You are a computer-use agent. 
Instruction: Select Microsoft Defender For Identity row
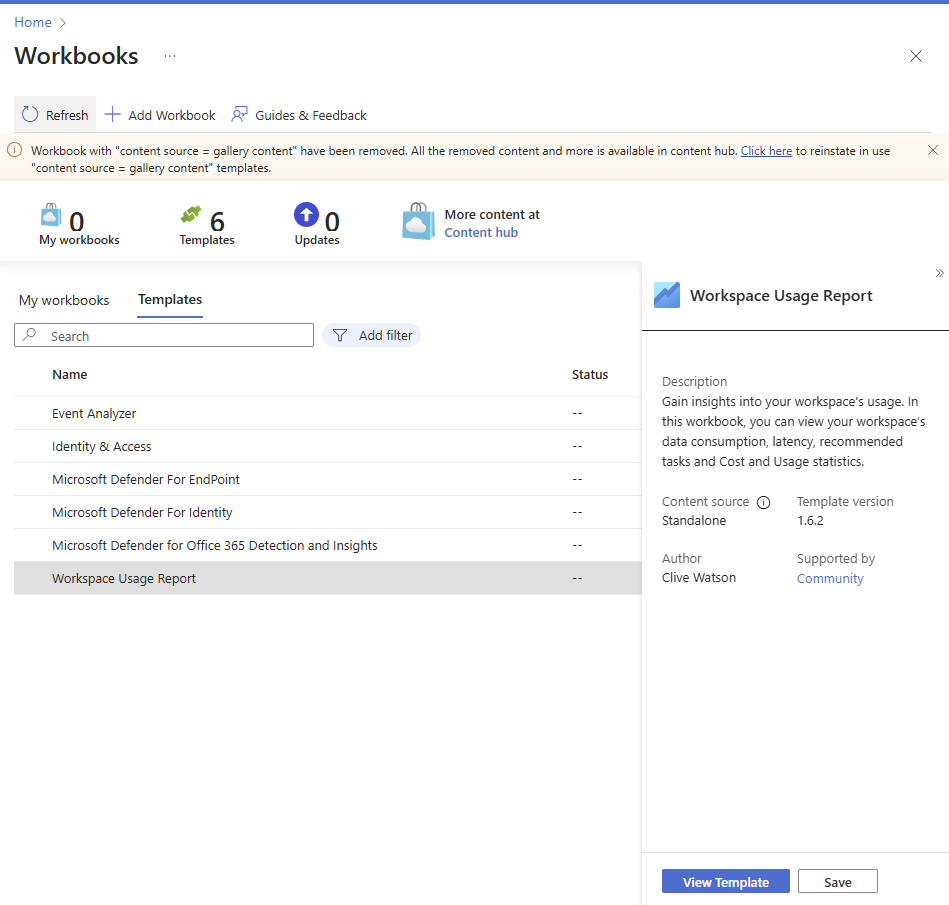click(x=327, y=513)
